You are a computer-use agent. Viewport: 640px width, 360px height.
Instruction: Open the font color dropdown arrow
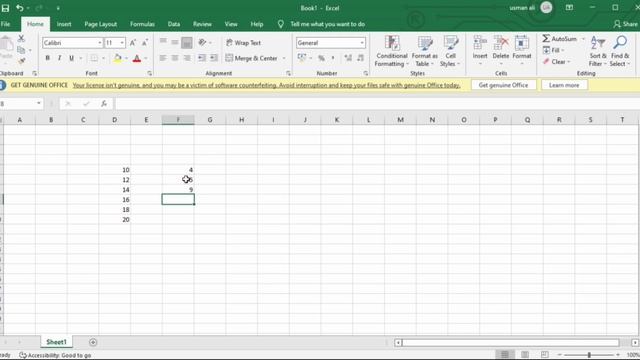145,58
